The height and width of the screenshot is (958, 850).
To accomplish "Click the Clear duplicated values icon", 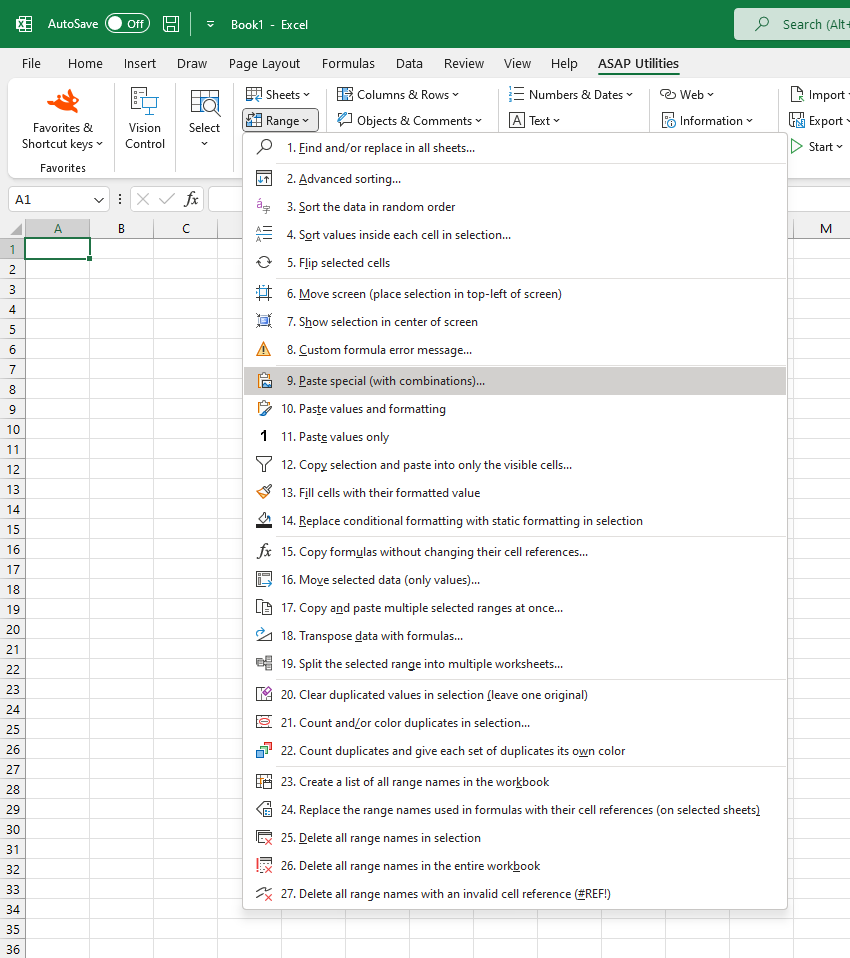I will [x=264, y=695].
